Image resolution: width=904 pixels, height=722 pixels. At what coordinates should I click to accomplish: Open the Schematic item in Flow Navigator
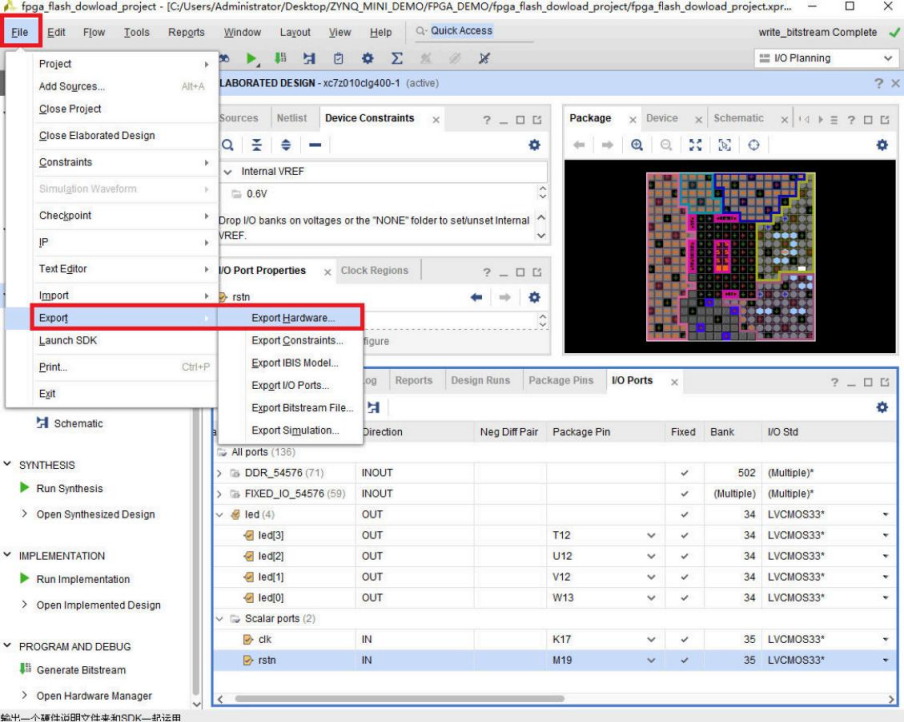pos(78,424)
